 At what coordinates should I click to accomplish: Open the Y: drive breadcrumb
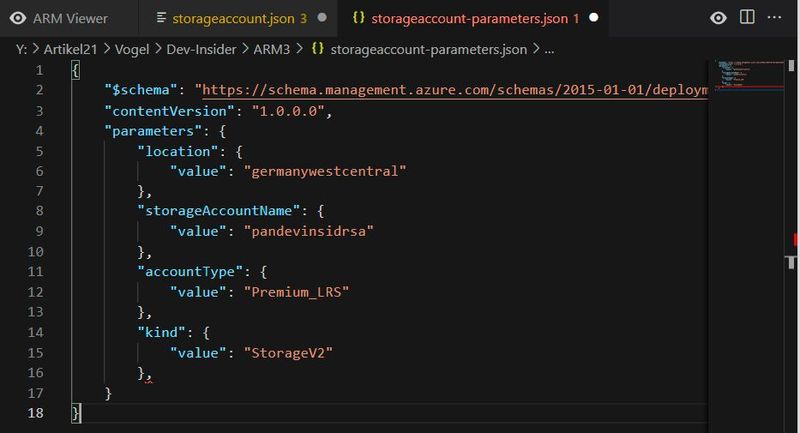coord(21,49)
